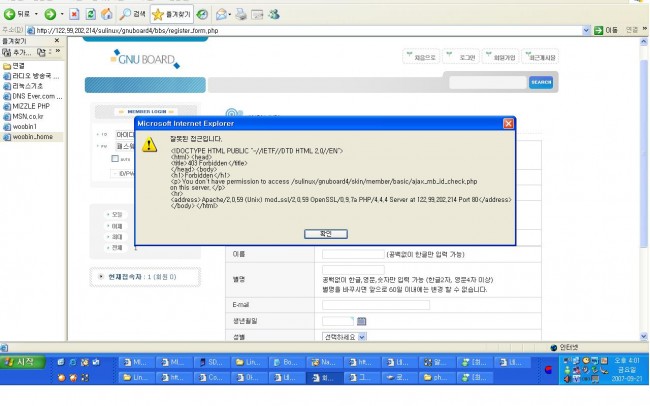The height and width of the screenshot is (406, 650).
Task: Click the calendar icon beside birthdate field
Action: point(362,320)
